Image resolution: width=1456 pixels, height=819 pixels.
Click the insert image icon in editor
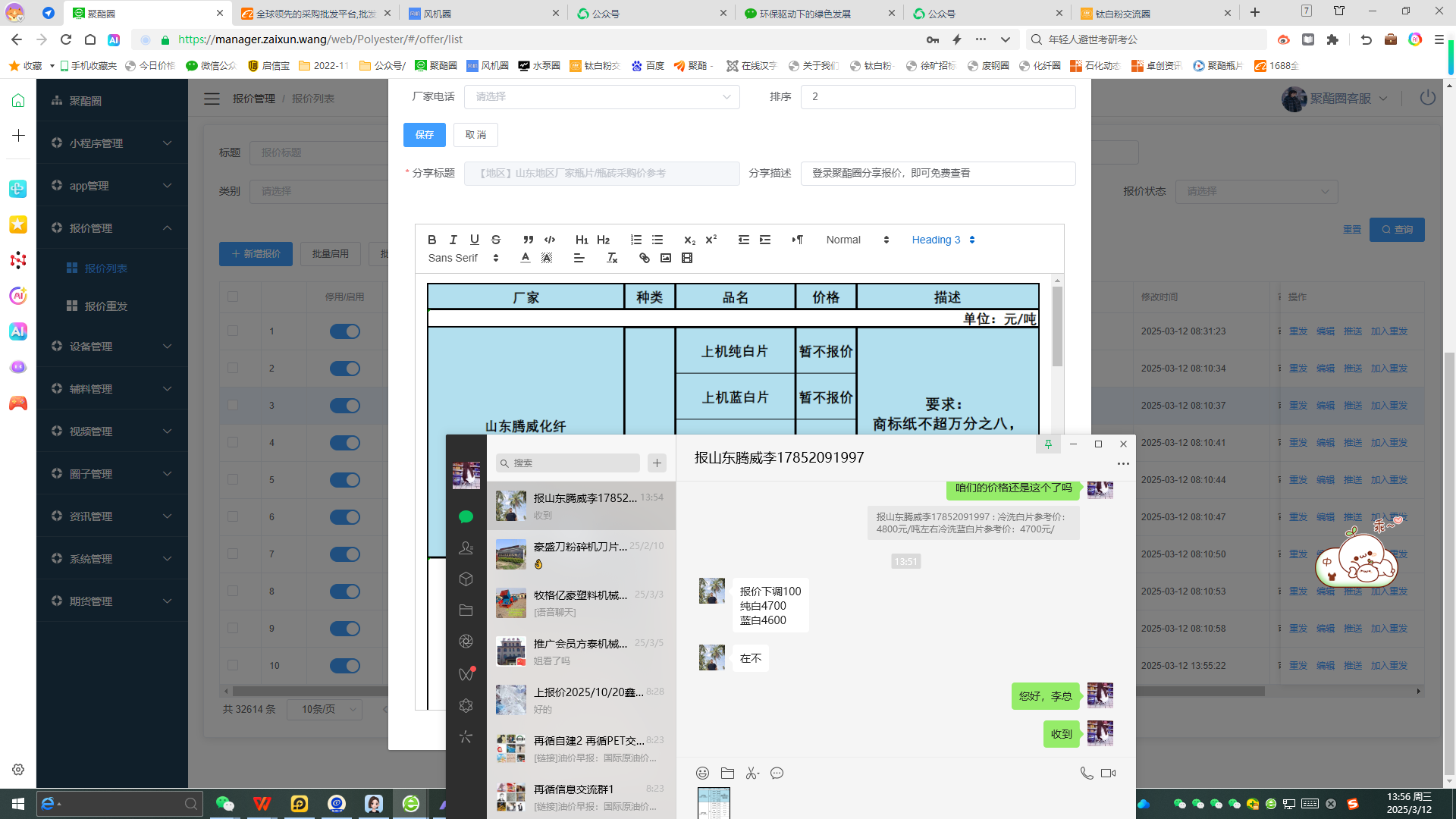pyautogui.click(x=666, y=258)
